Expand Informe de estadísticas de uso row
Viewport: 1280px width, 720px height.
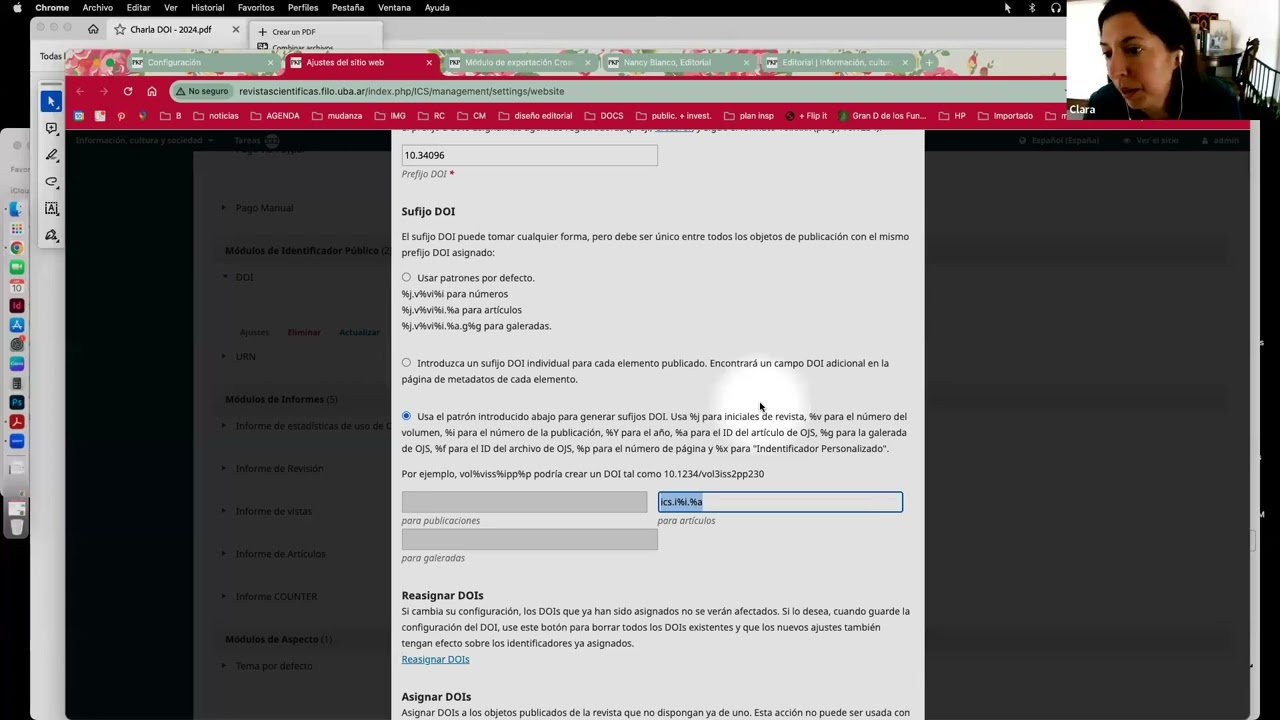click(x=224, y=426)
